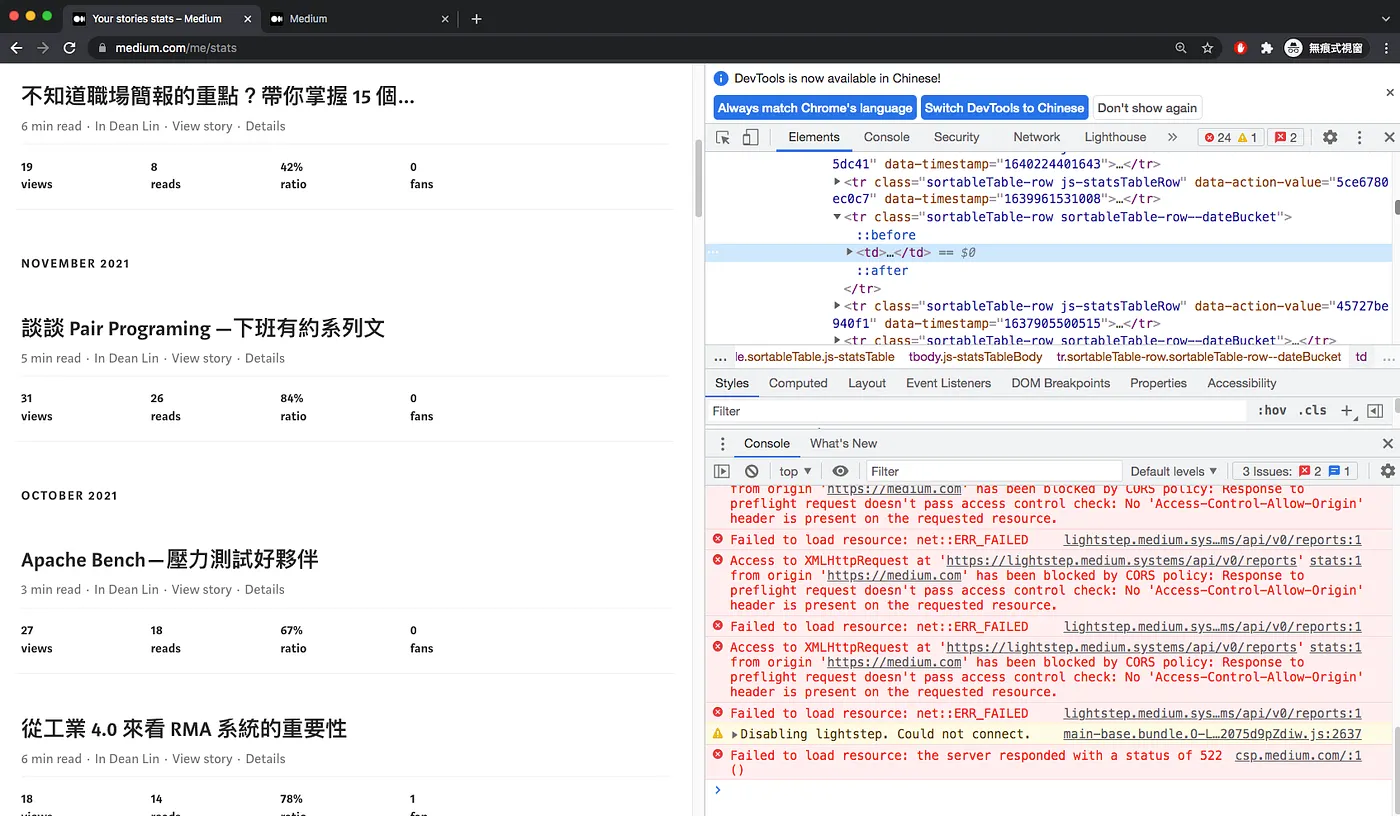Switch to Lighthouse tab
1400x816 pixels.
coord(1115,137)
